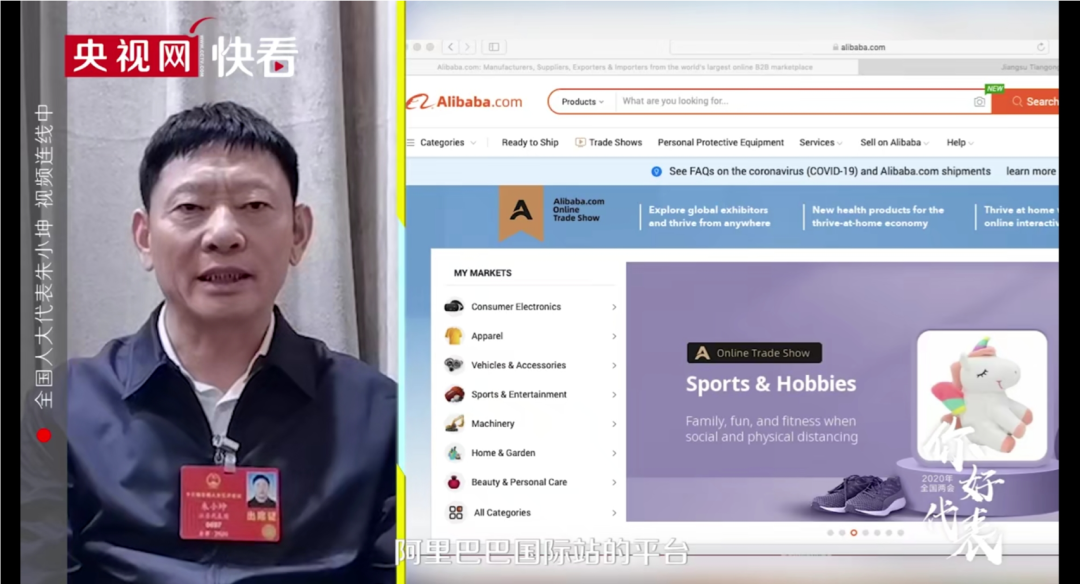Select the last carousel dot
This screenshot has height=584, width=1080.
coord(900,532)
